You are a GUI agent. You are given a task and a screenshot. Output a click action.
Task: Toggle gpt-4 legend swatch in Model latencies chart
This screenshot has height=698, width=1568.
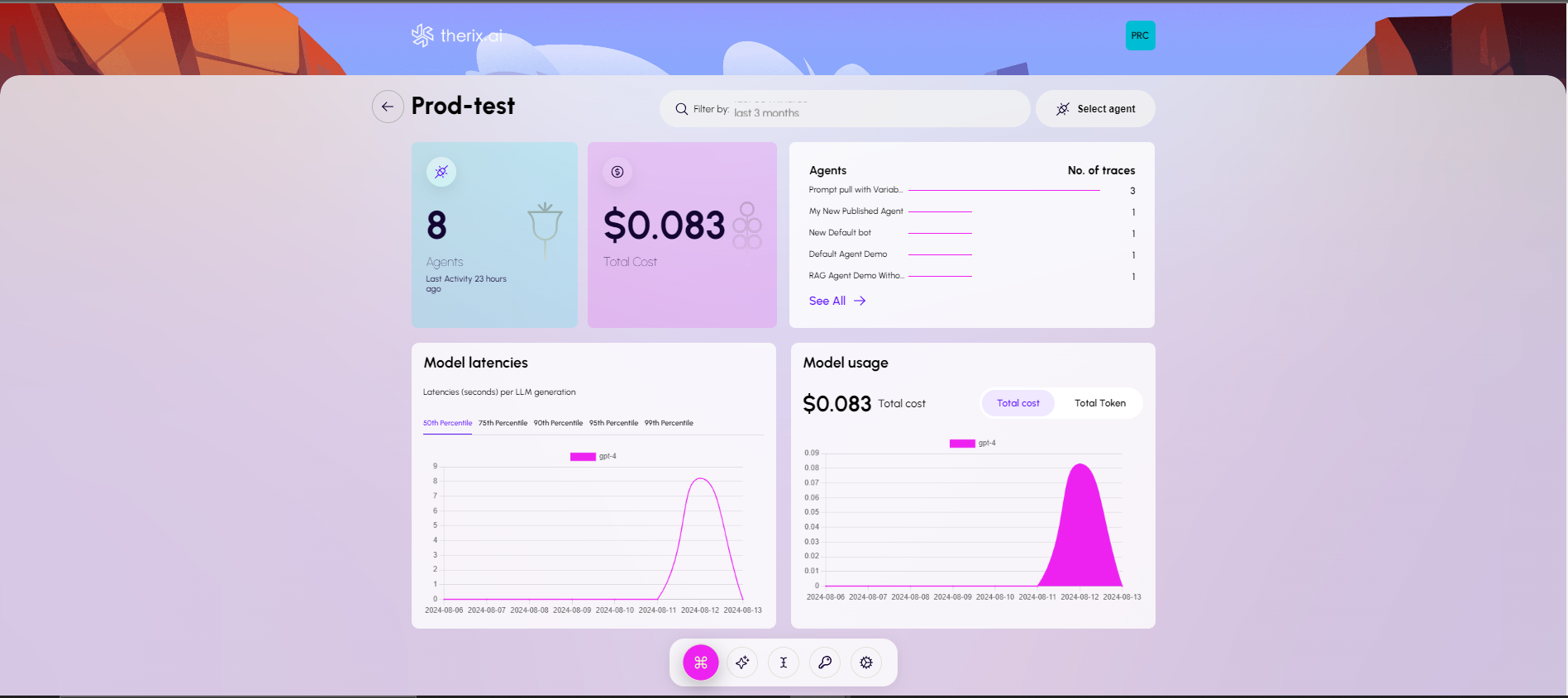(583, 457)
